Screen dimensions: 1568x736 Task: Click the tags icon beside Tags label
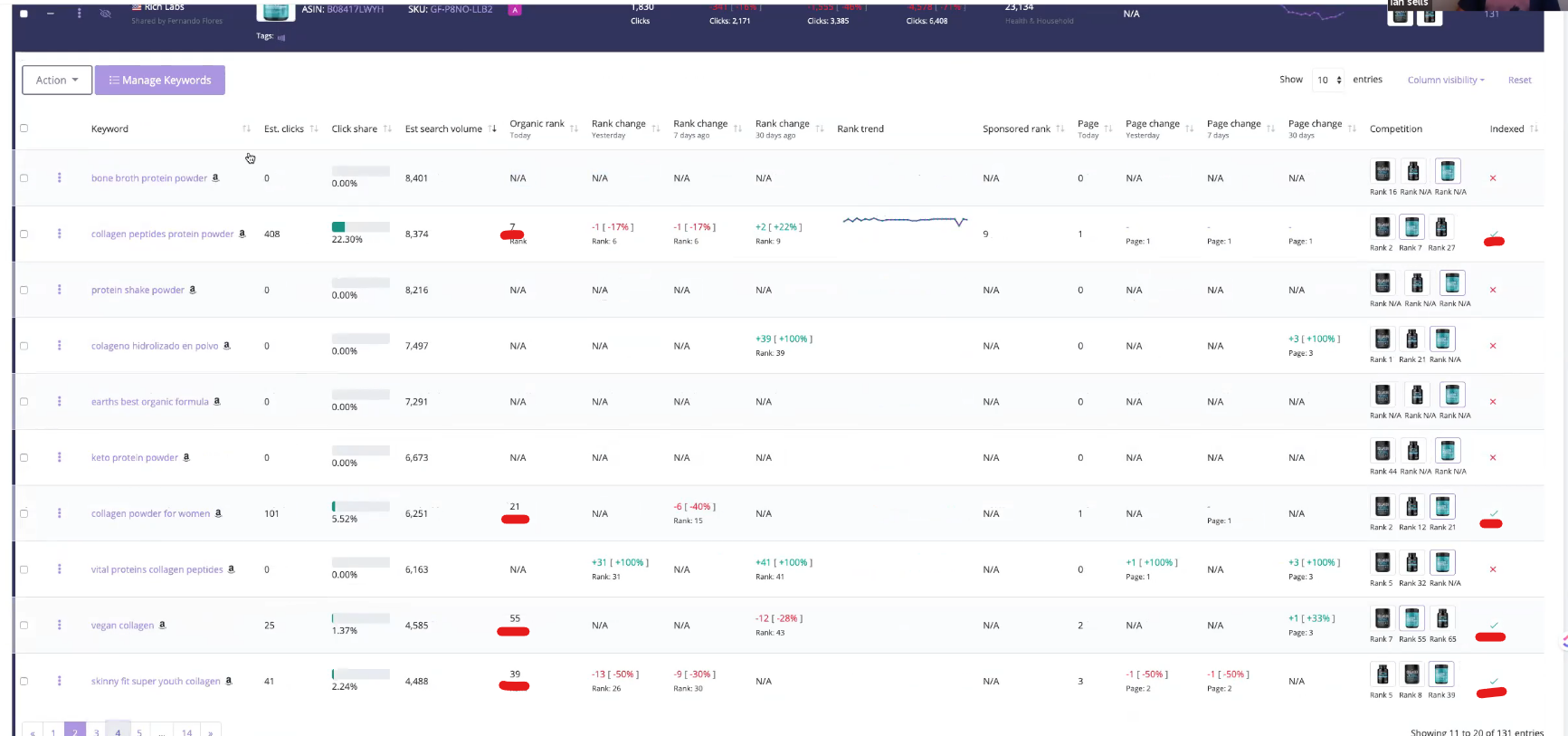click(x=281, y=37)
